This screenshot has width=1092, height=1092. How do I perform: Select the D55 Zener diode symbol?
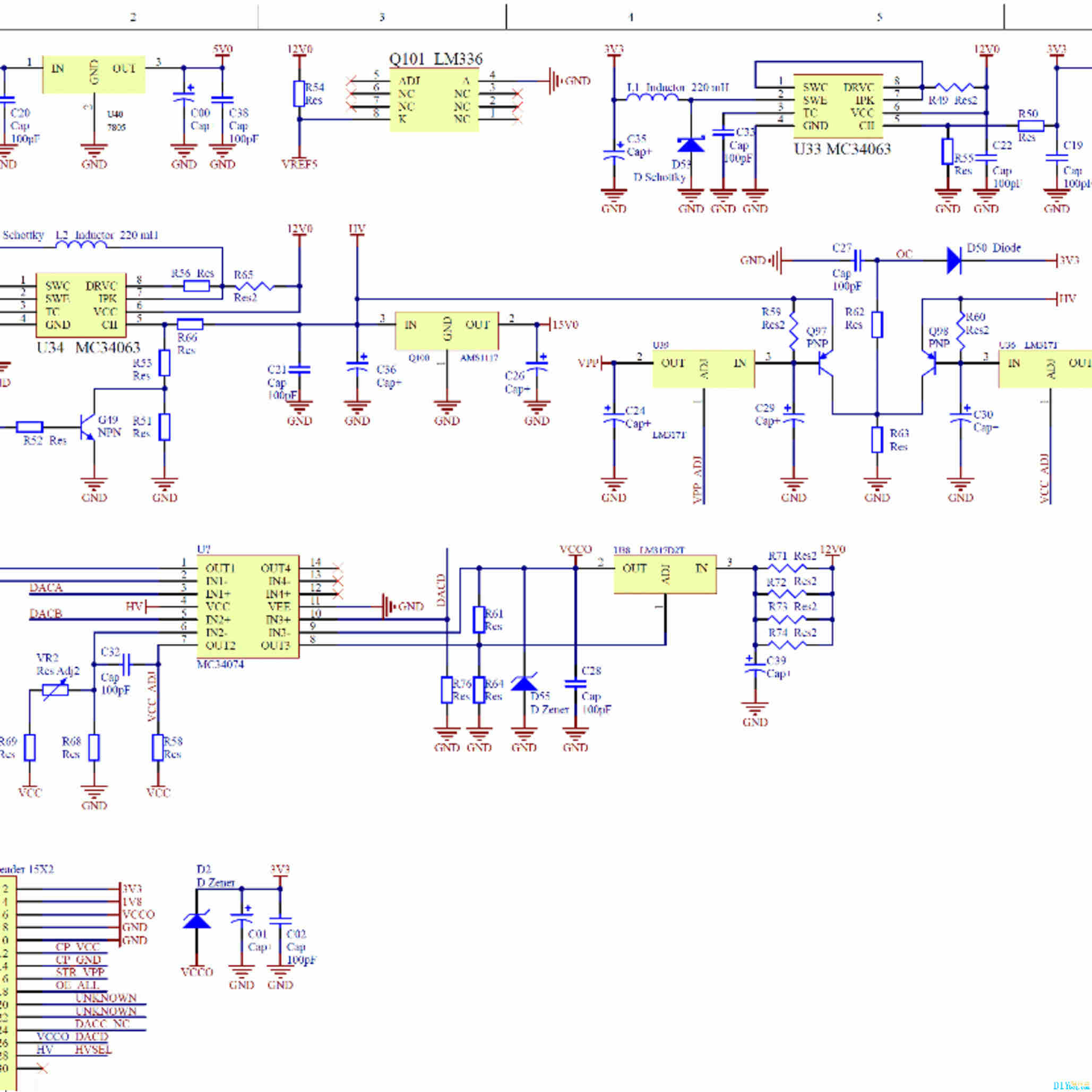[524, 684]
